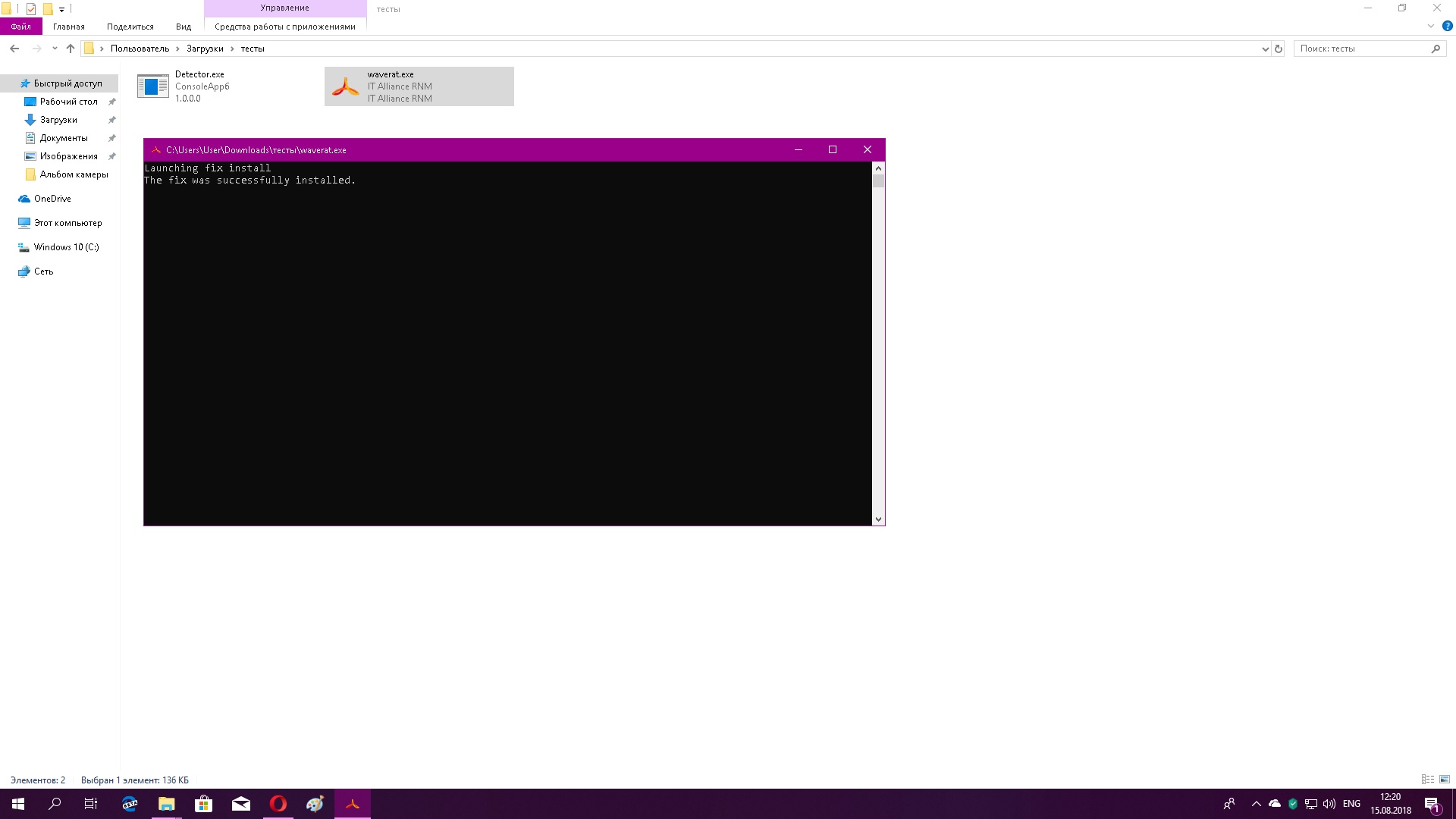Viewport: 1456px width, 819px height.
Task: Select the Detector.exe file icon
Action: (152, 86)
